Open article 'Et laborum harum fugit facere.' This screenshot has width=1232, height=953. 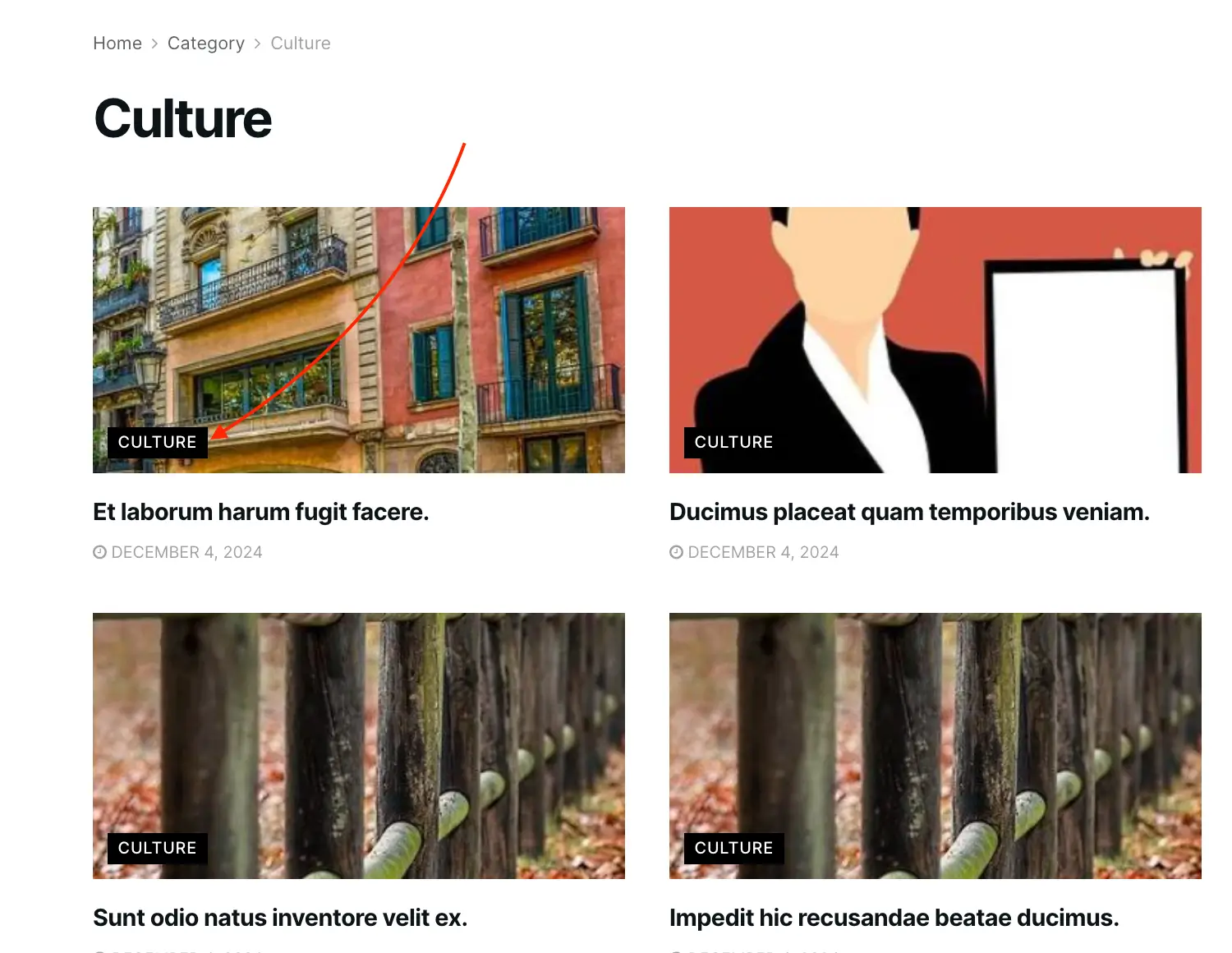click(261, 512)
